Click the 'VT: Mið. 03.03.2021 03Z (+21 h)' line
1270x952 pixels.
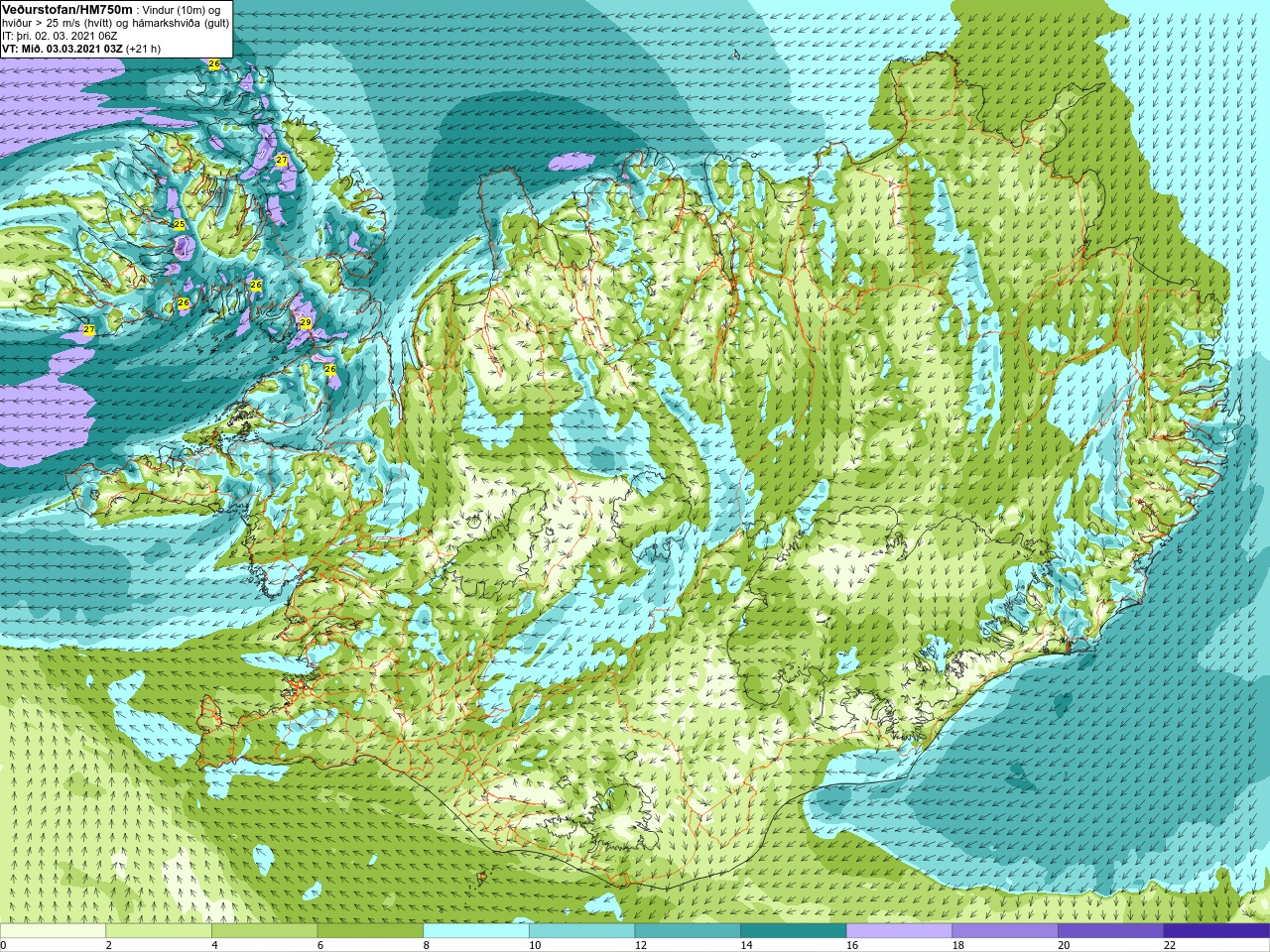[81, 49]
